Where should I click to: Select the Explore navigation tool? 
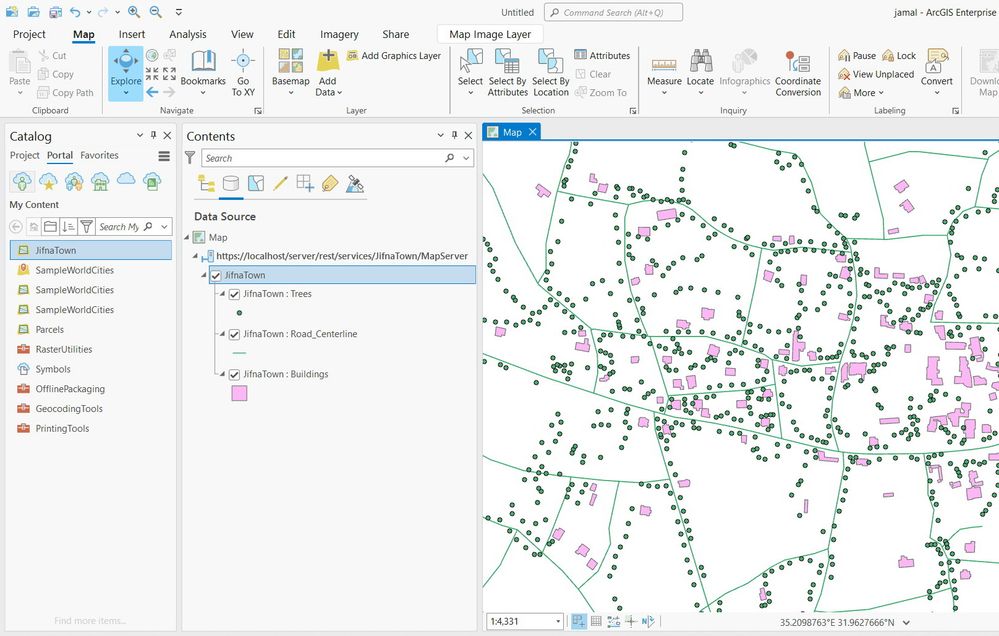pyautogui.click(x=126, y=68)
